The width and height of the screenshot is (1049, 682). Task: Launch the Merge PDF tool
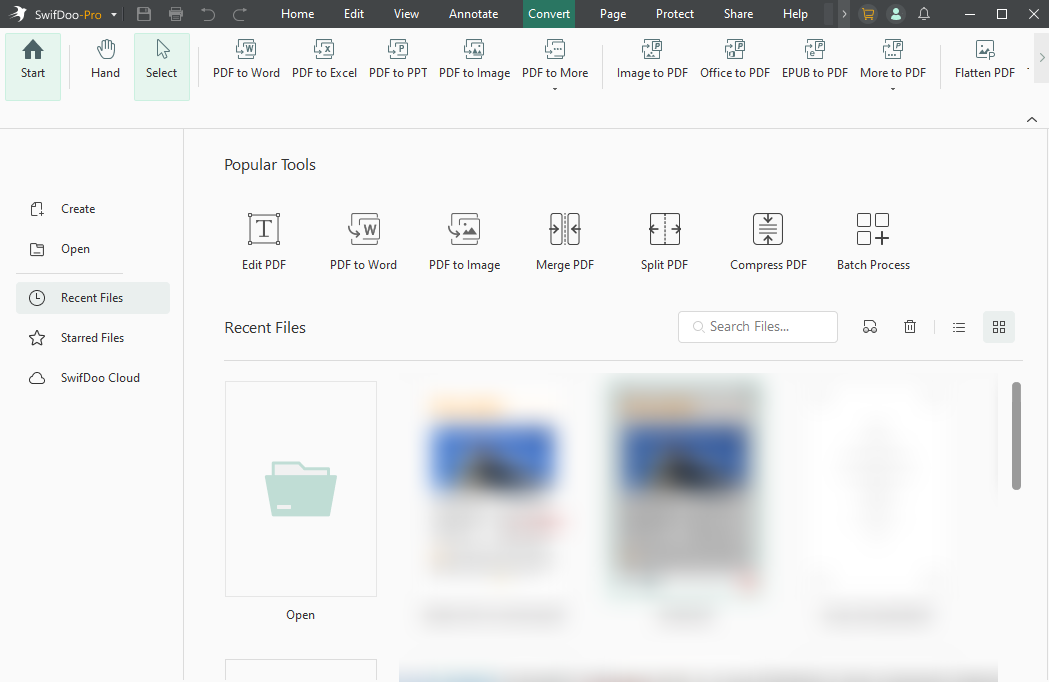564,240
